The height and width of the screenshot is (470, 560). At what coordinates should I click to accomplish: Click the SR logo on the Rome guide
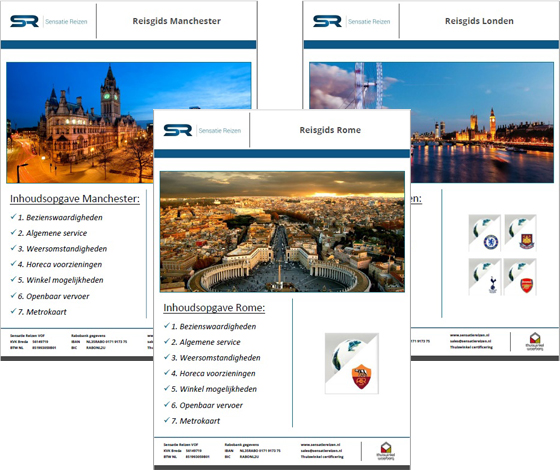coord(178,130)
